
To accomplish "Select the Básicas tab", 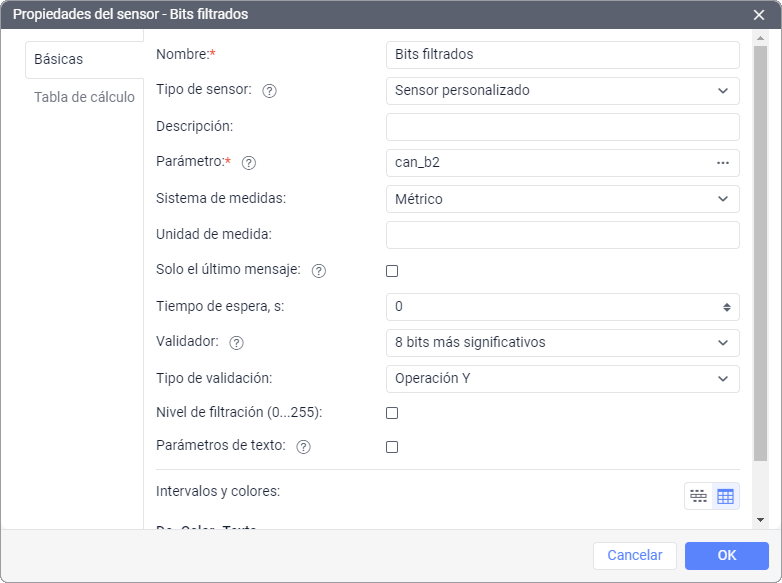I will coord(59,59).
